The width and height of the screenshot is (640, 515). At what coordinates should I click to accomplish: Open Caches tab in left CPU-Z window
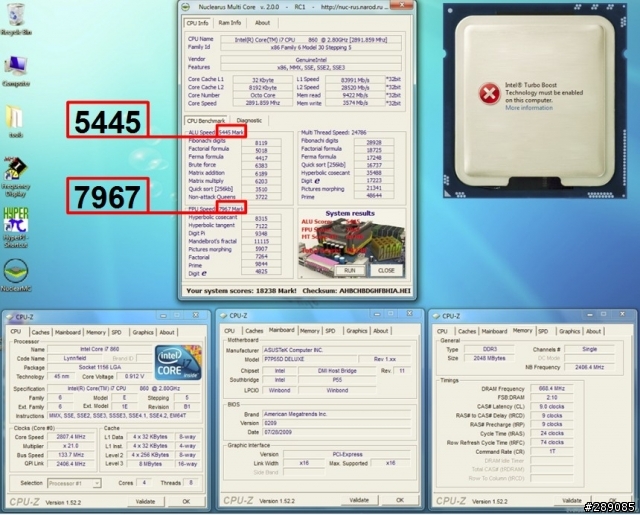[40, 333]
